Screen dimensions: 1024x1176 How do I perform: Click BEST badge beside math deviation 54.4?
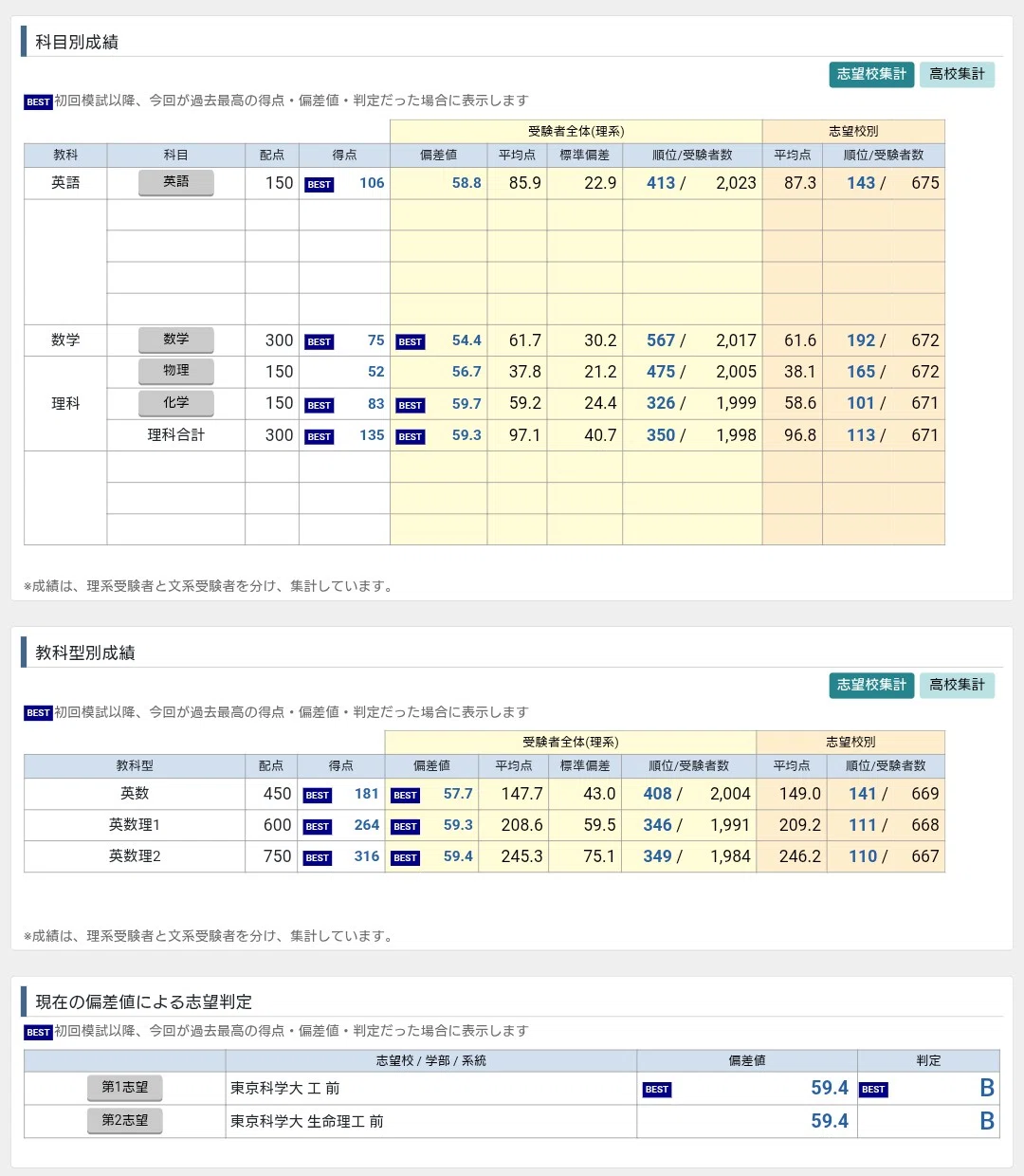pyautogui.click(x=411, y=341)
